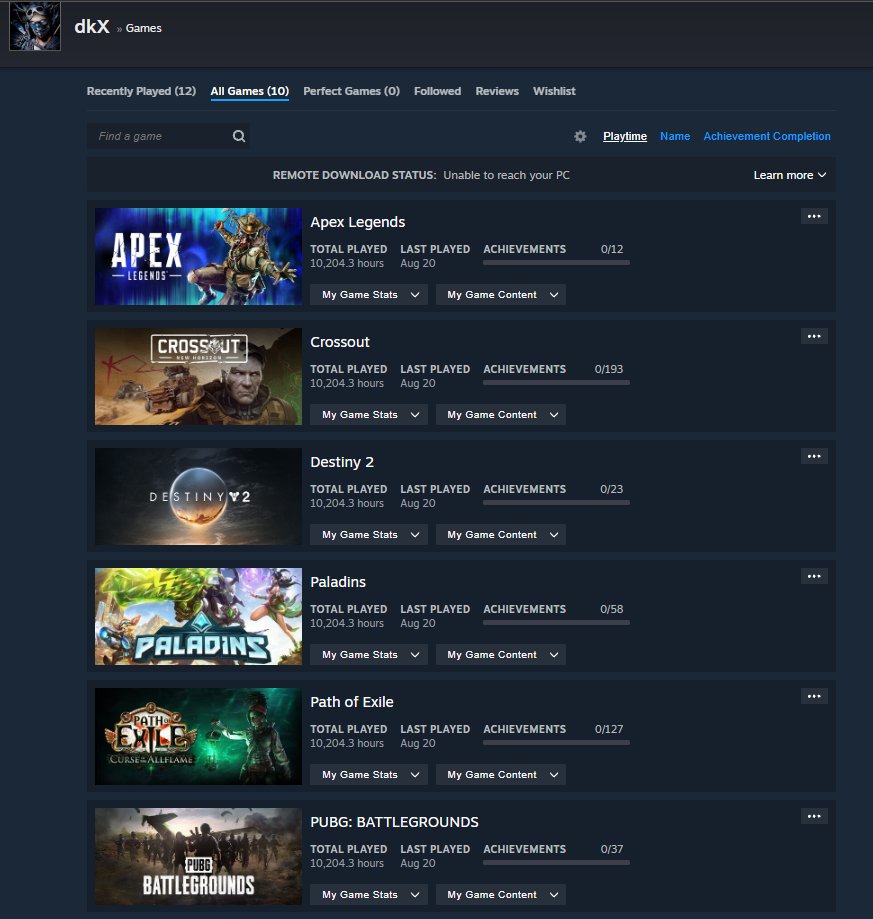Open the Perfect Games tab
The image size is (873, 919).
[x=352, y=91]
